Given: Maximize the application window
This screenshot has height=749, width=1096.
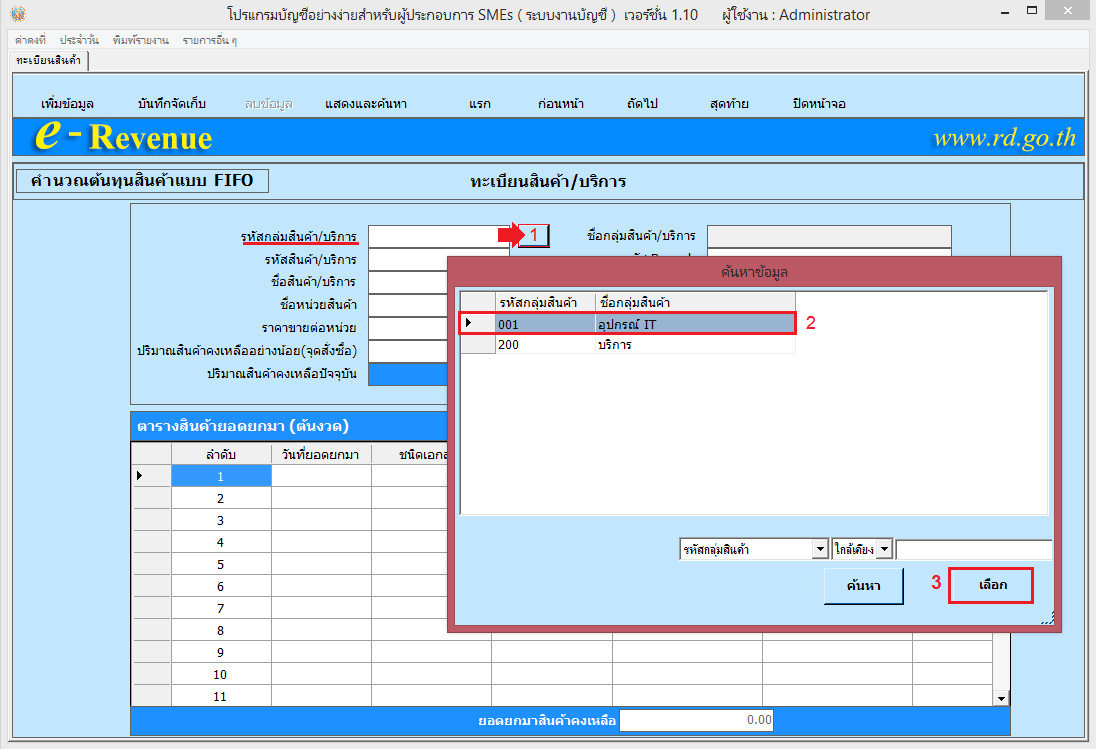Looking at the screenshot, I should pyautogui.click(x=1032, y=10).
